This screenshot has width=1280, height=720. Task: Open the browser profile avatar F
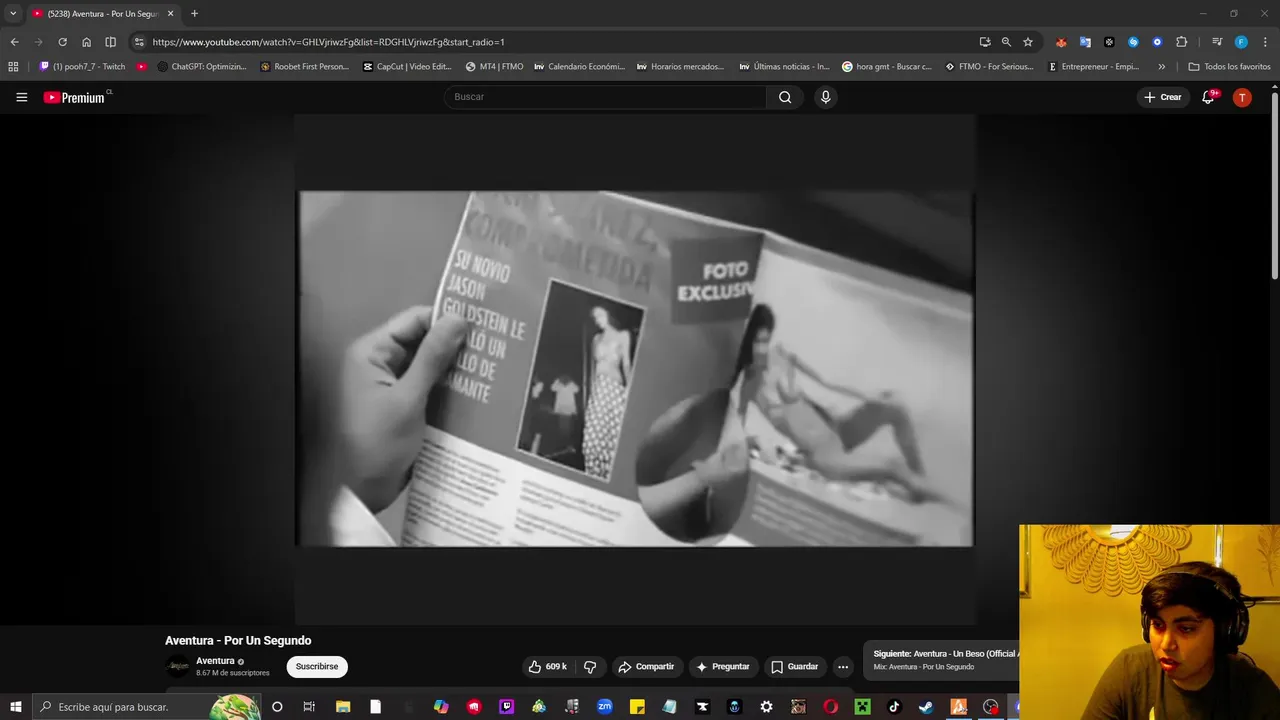click(x=1241, y=42)
